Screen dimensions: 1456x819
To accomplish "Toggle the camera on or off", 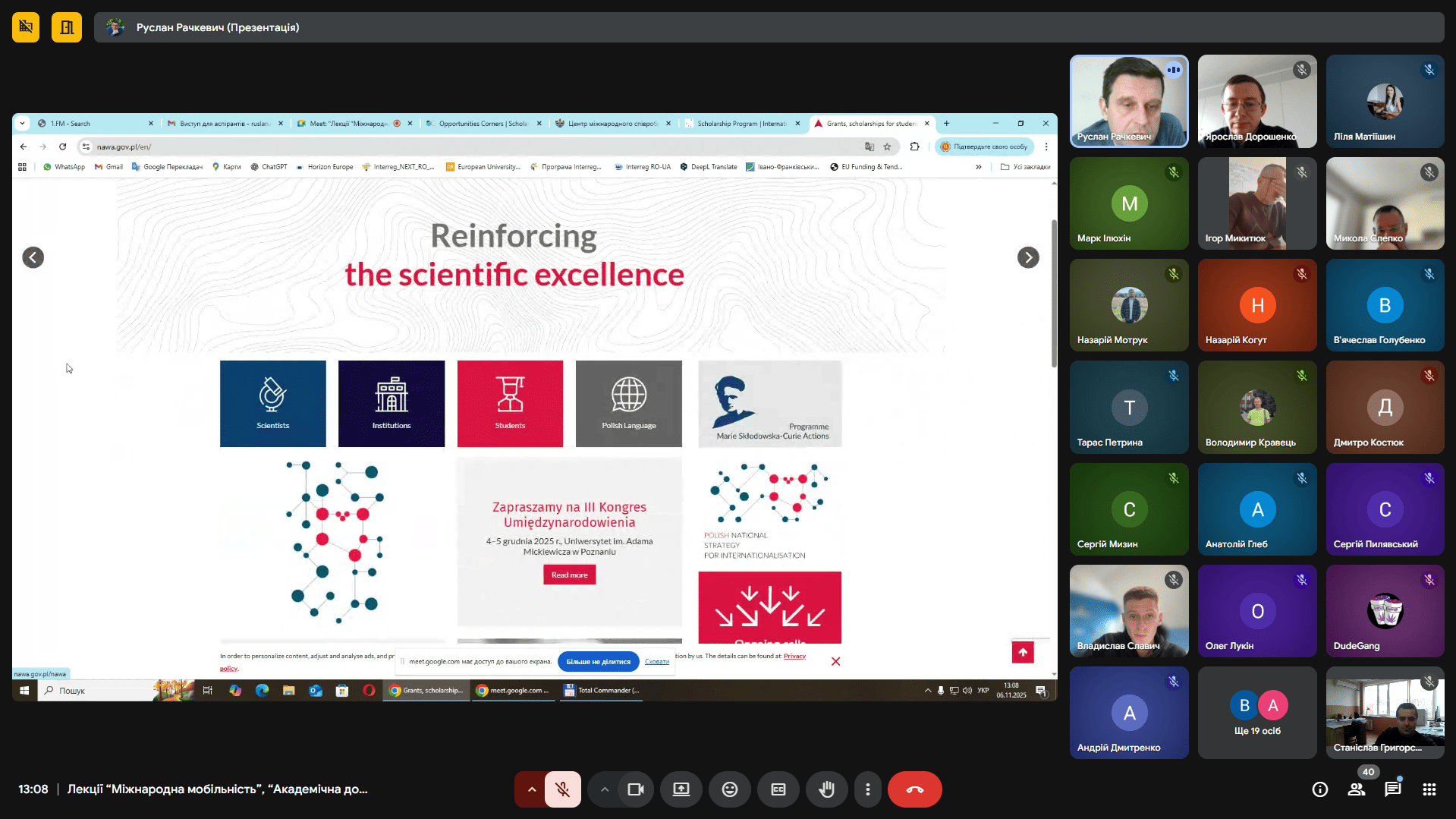I will coord(636,789).
